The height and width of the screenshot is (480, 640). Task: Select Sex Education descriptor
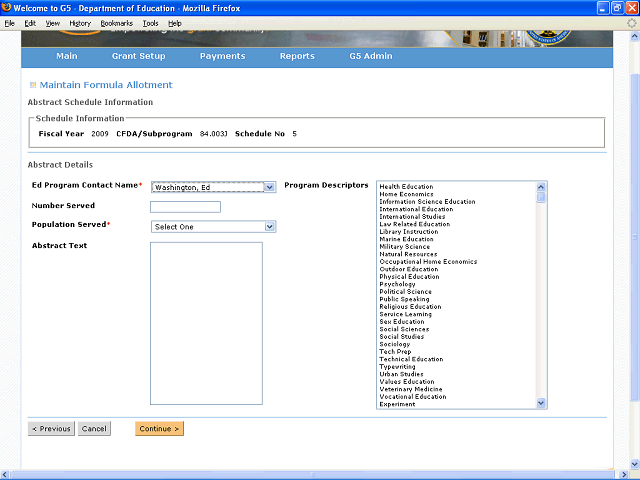pos(402,322)
